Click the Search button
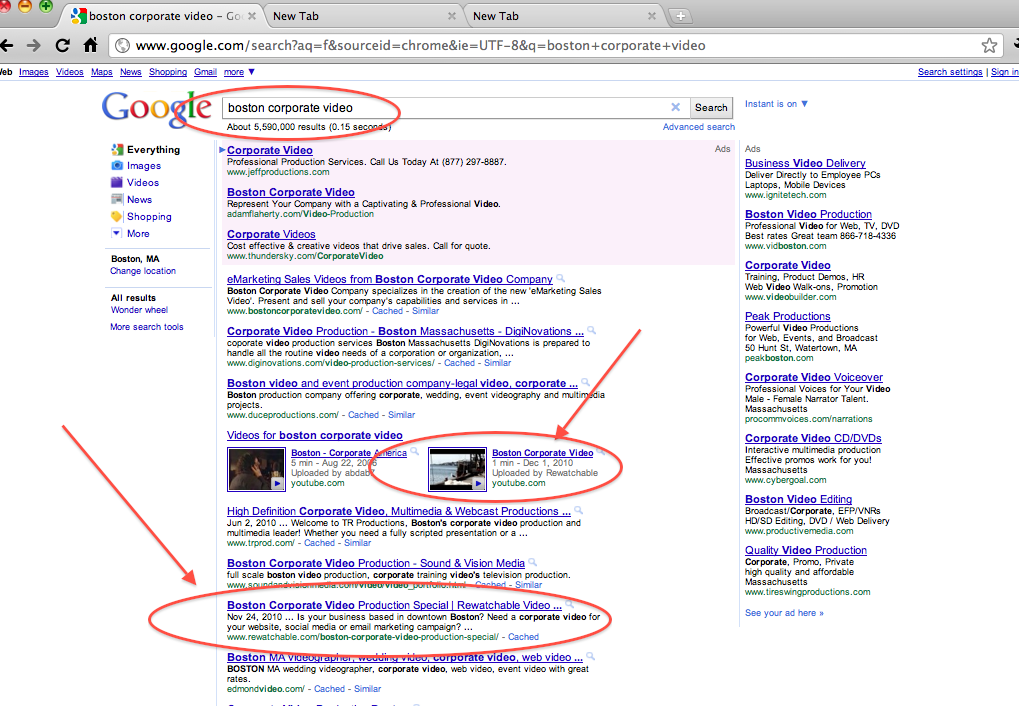1019x706 pixels. click(711, 107)
